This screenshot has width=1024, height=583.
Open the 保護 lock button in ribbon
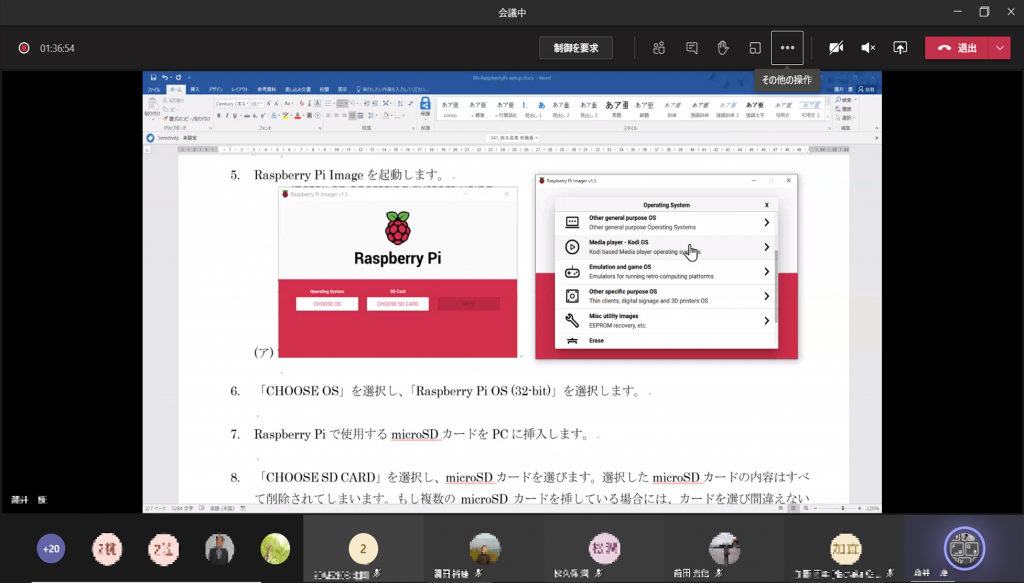425,107
